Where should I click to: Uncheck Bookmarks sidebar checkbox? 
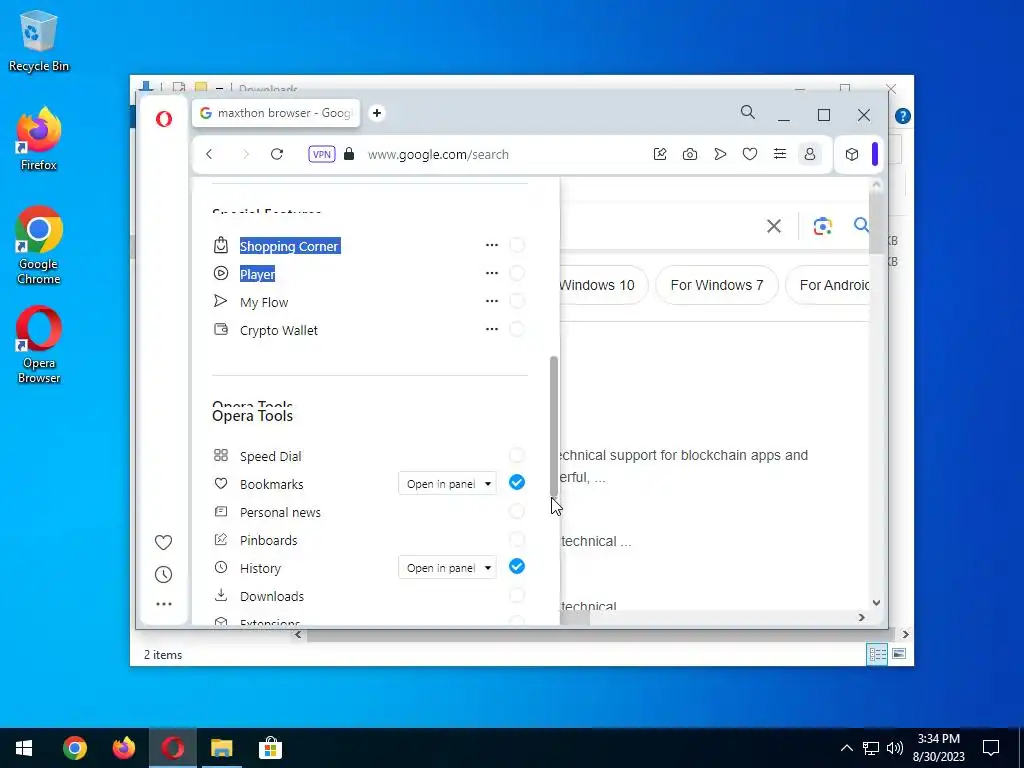point(517,483)
